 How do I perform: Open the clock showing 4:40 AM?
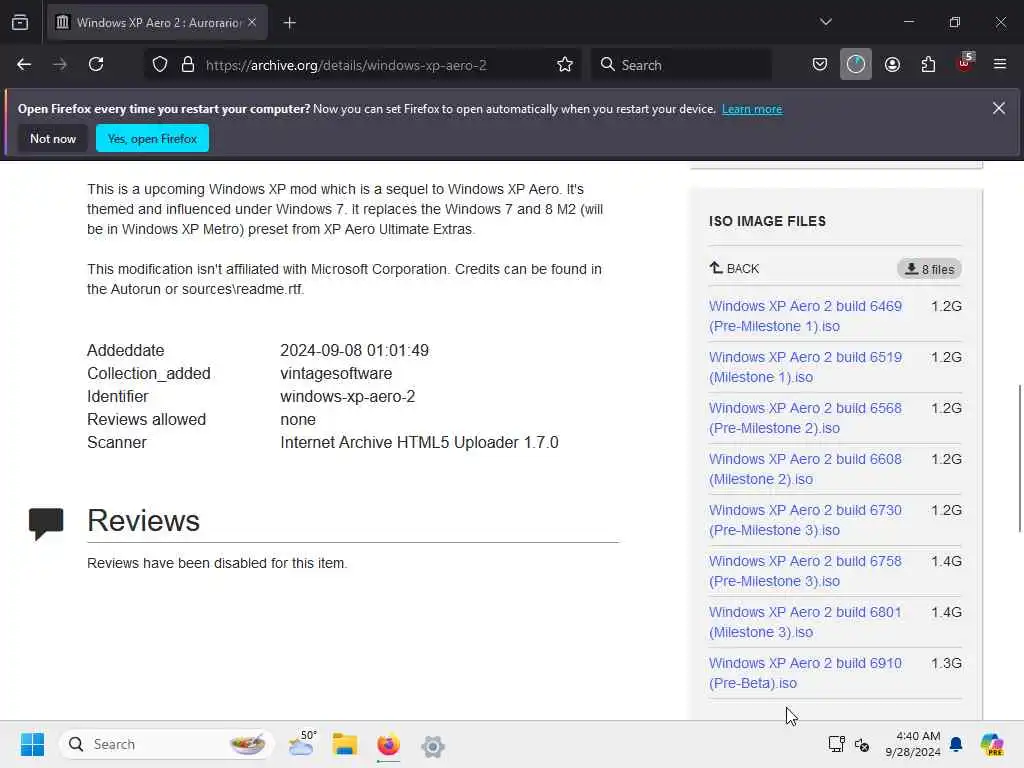[x=912, y=744]
